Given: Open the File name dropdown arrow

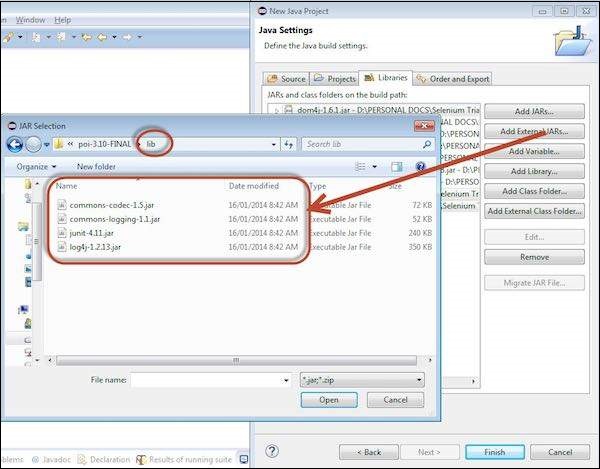Looking at the screenshot, I should pyautogui.click(x=286, y=380).
